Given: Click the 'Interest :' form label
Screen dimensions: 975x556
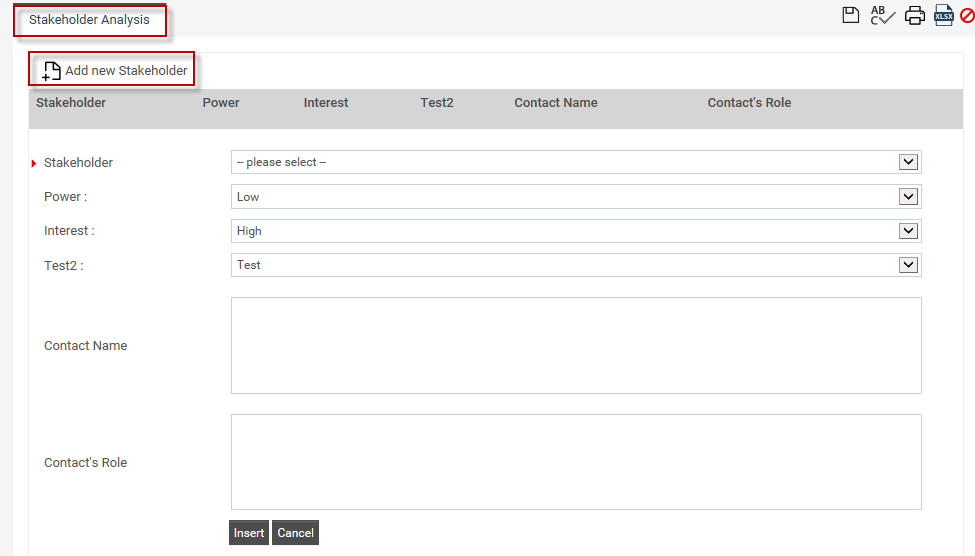Looking at the screenshot, I should (x=69, y=231).
